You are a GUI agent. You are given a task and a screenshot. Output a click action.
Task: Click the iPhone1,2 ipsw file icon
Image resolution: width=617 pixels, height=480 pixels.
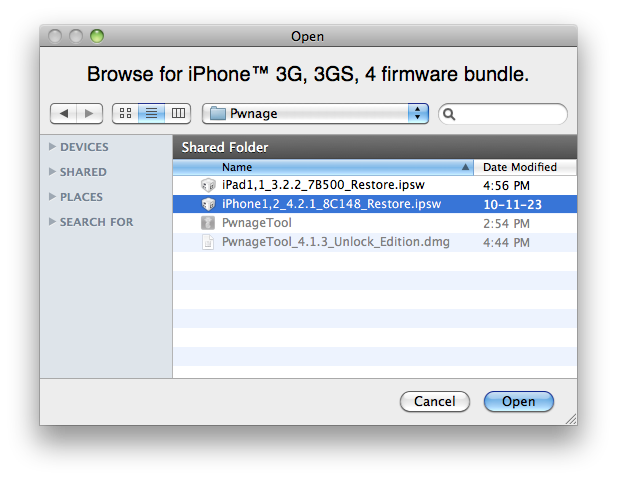(208, 204)
